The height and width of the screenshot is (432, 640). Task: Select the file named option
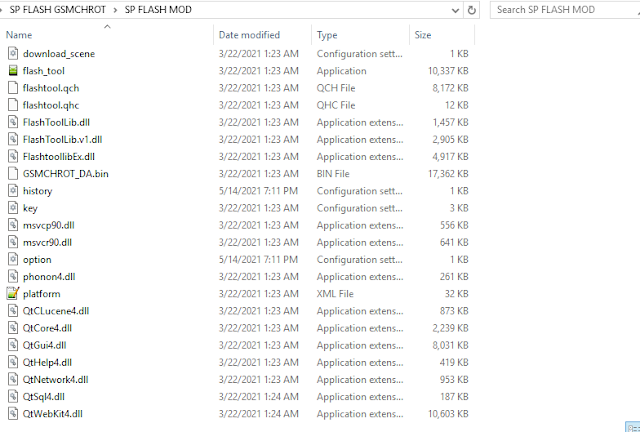[37, 260]
